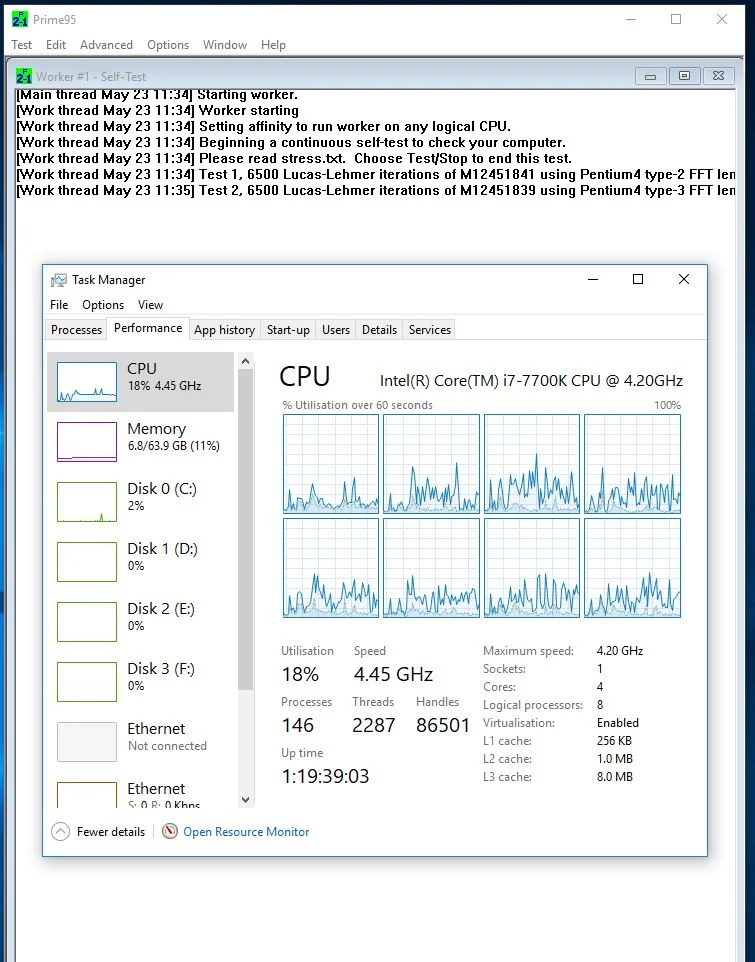This screenshot has height=962, width=755.
Task: Open the Prime95 Window menu
Action: pos(225,45)
